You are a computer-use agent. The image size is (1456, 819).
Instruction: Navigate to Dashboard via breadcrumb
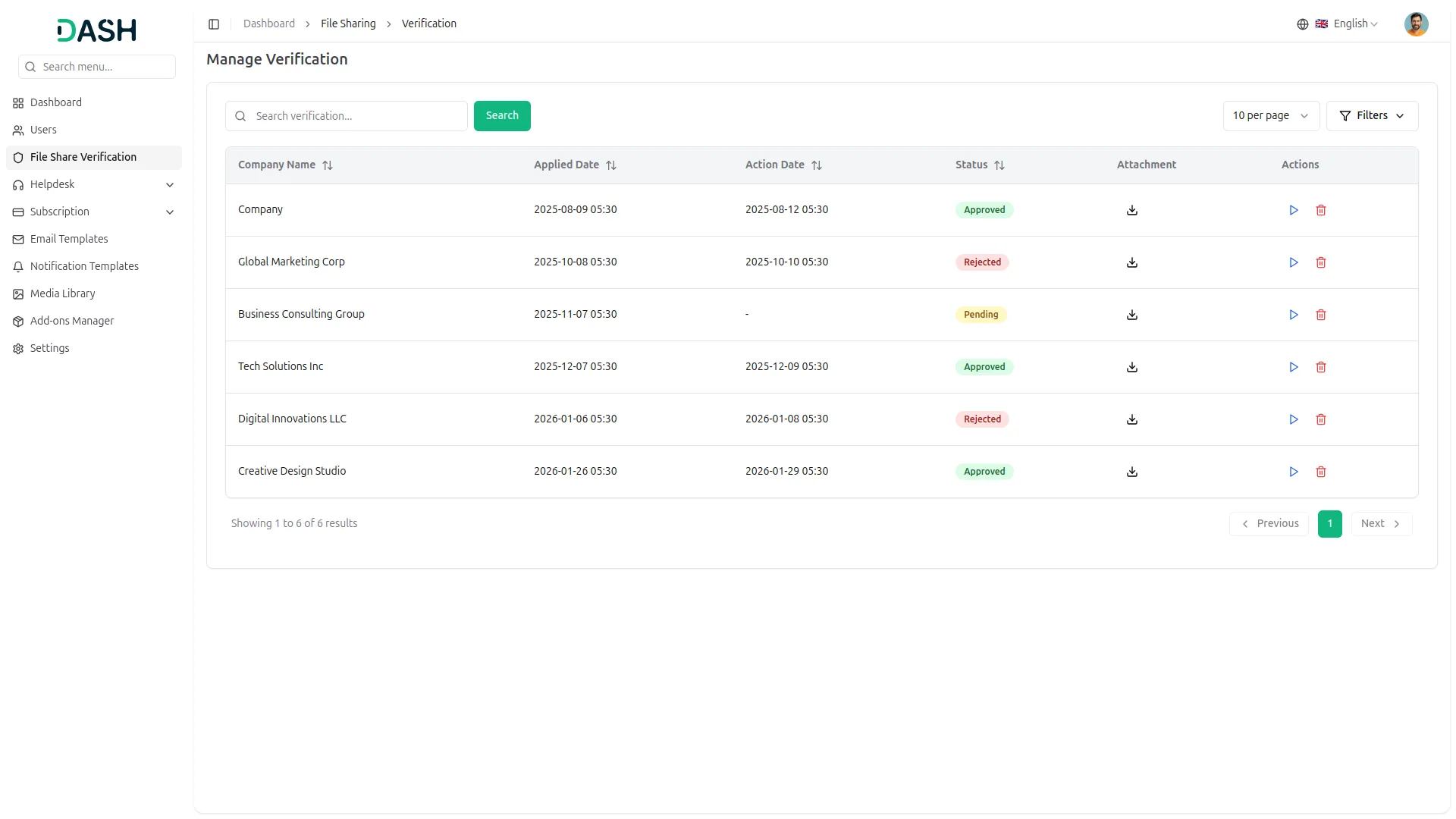(x=269, y=24)
